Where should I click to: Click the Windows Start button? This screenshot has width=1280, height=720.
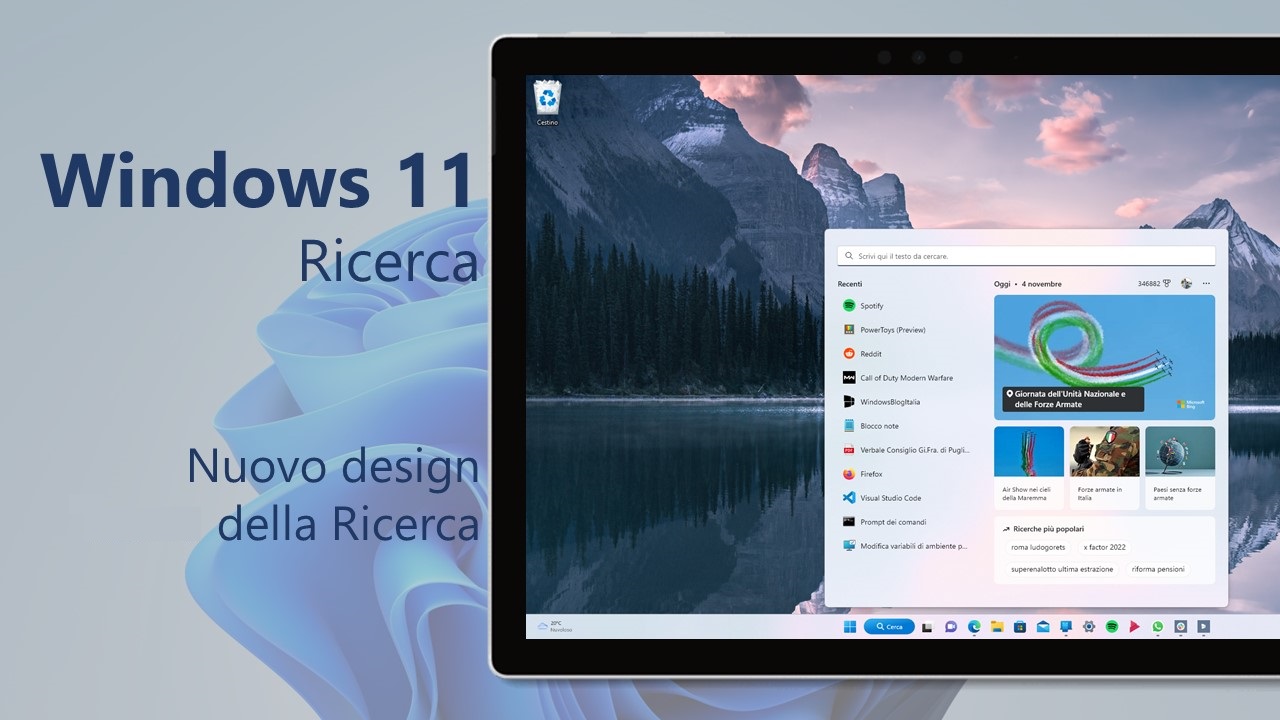pyautogui.click(x=850, y=627)
